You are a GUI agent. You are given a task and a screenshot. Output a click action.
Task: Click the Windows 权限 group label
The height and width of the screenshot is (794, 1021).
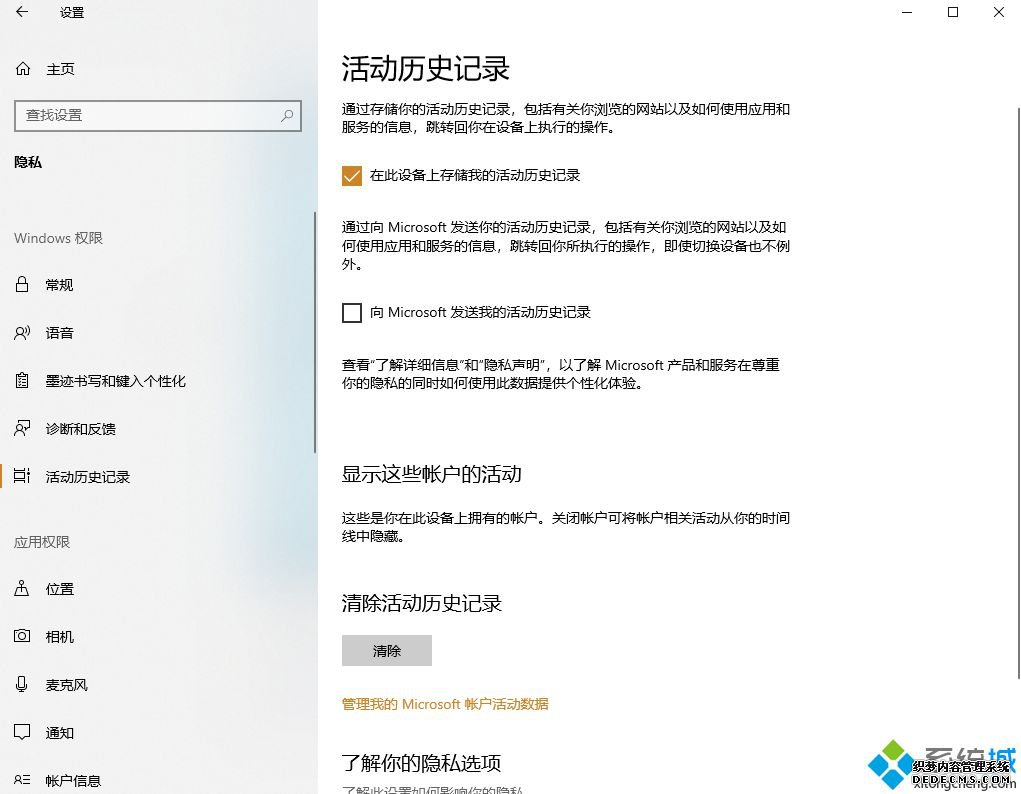click(x=59, y=238)
